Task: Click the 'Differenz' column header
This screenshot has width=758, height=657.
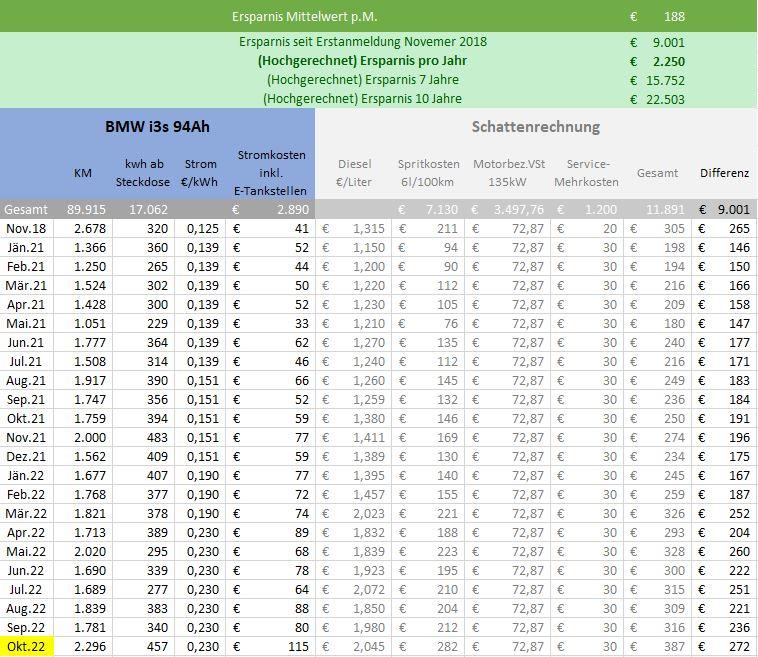Action: [724, 173]
